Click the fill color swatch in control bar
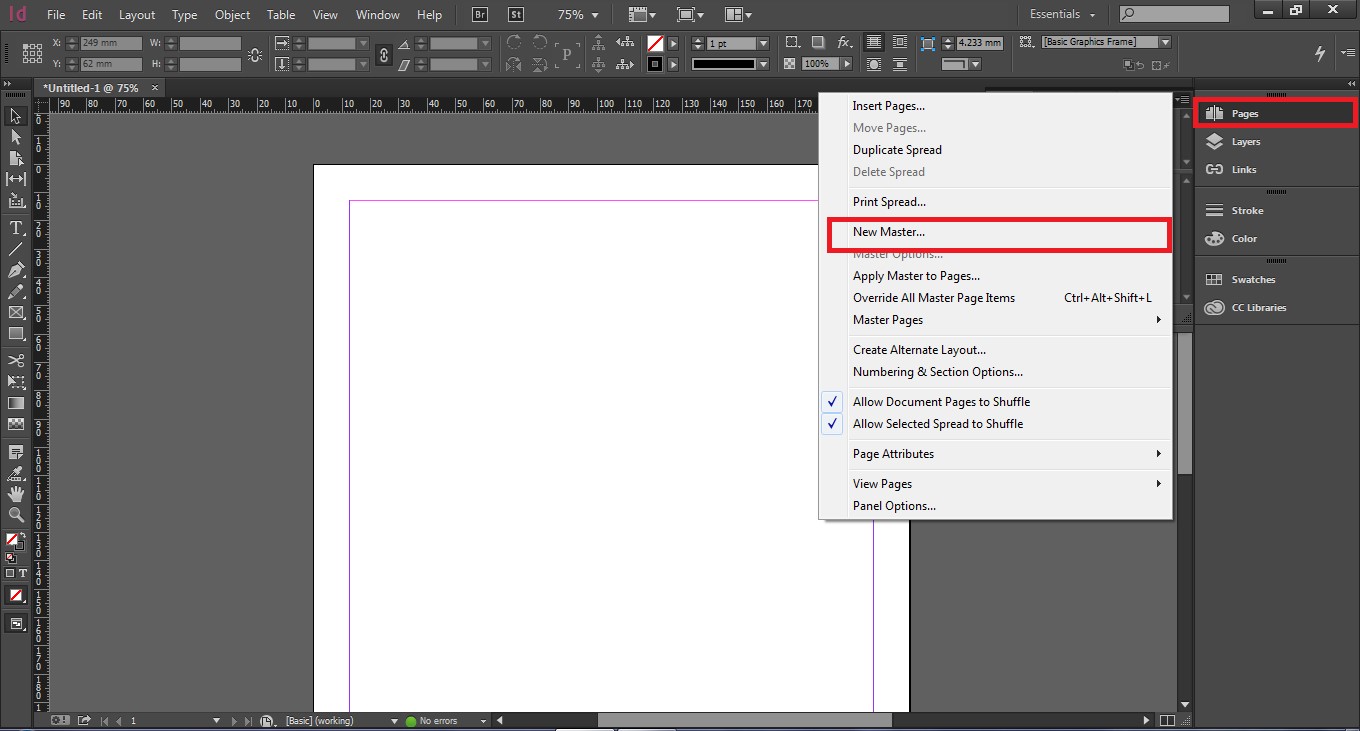The width and height of the screenshot is (1360, 731). (x=655, y=44)
